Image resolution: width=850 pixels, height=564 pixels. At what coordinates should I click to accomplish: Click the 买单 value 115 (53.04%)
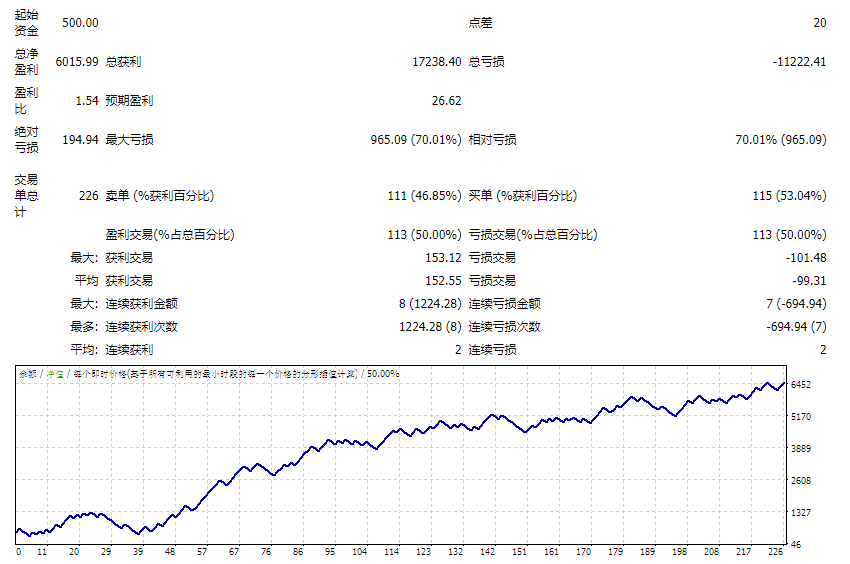click(x=789, y=196)
